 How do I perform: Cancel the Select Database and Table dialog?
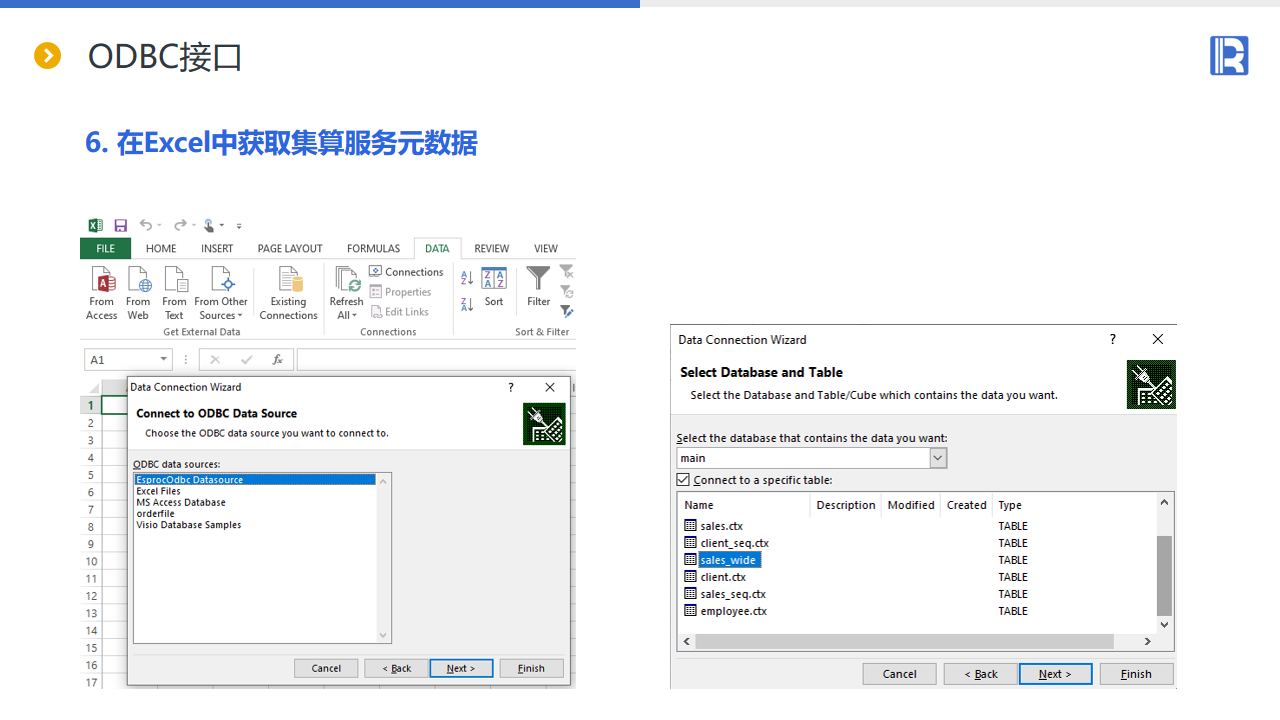[x=900, y=674]
